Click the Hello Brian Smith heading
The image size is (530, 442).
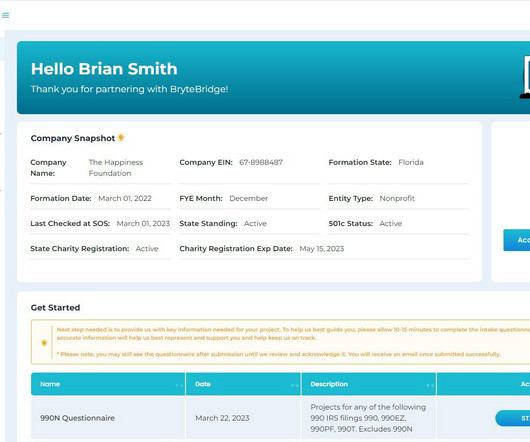(x=104, y=69)
